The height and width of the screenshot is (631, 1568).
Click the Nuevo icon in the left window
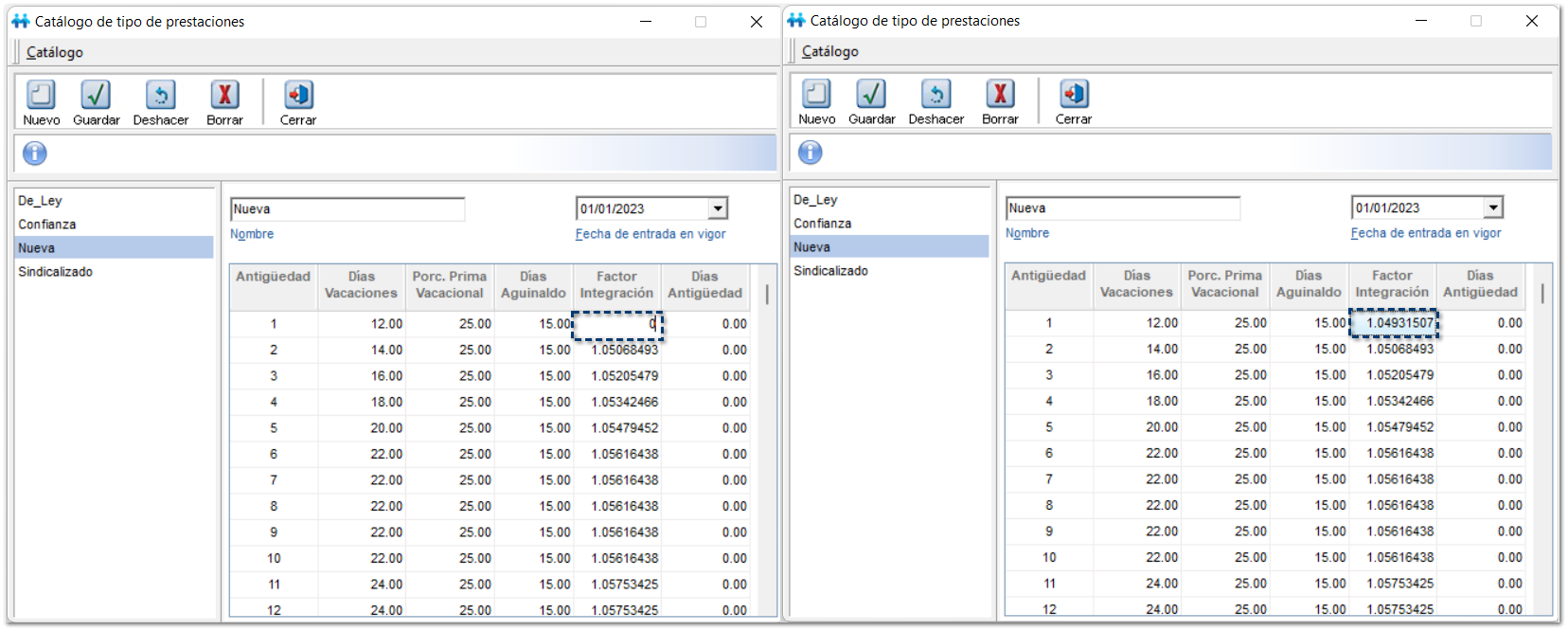[x=41, y=96]
